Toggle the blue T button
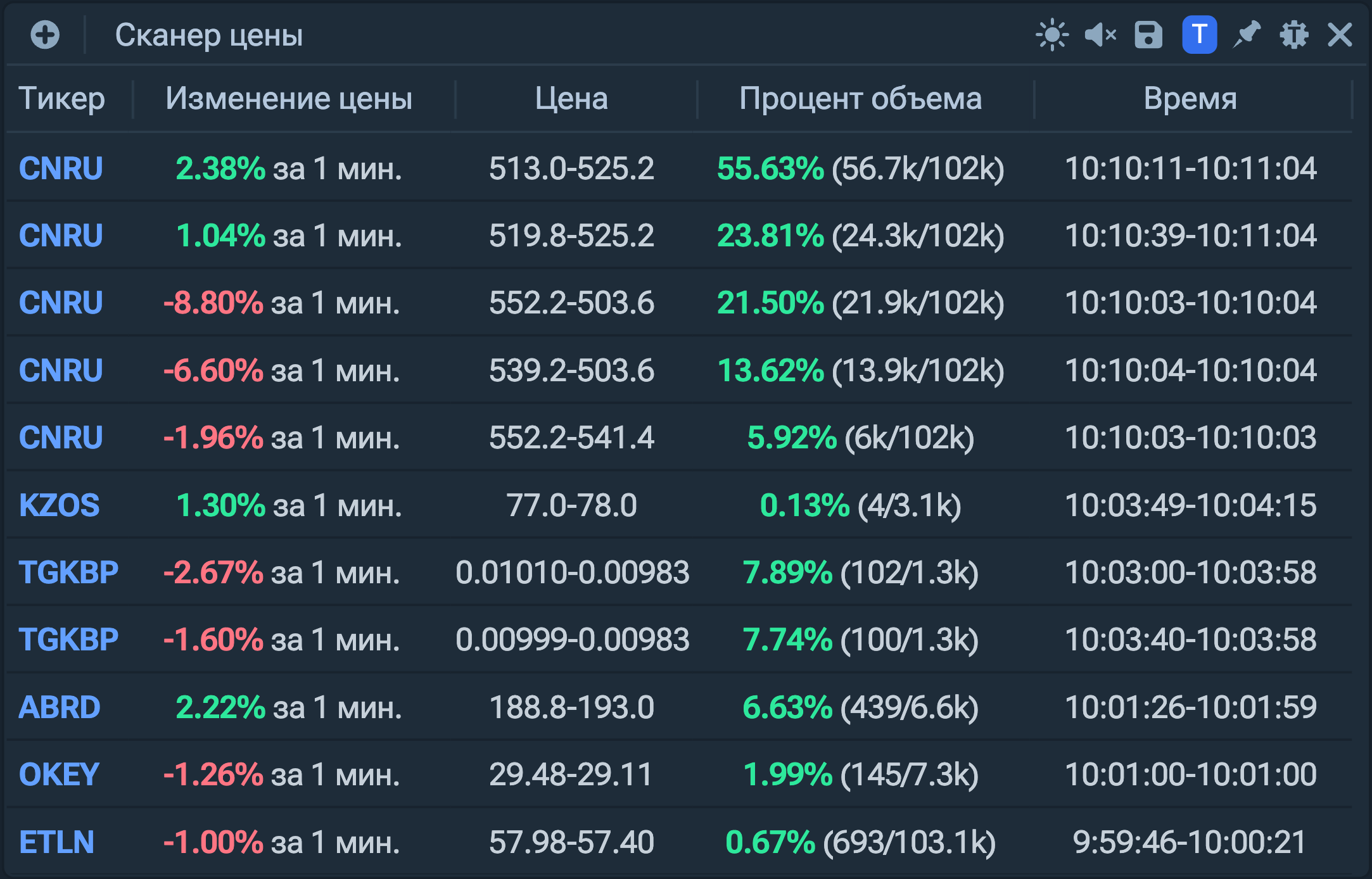Screen dimensions: 1372x879 point(1199,35)
